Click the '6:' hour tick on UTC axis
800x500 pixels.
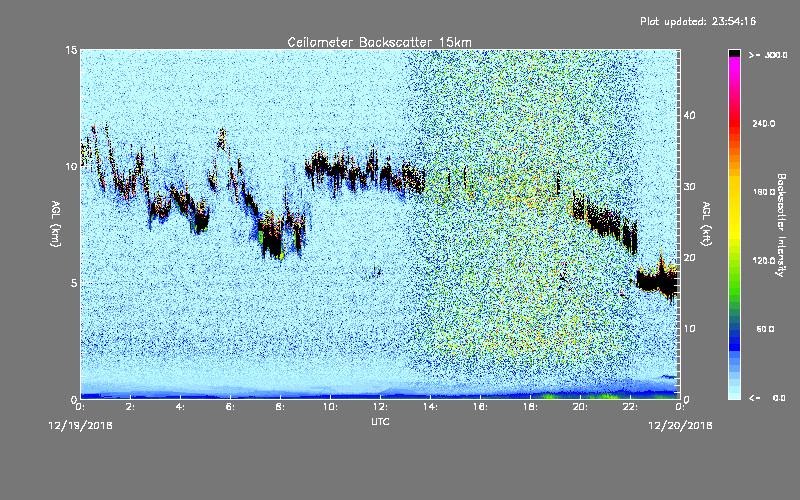point(230,407)
